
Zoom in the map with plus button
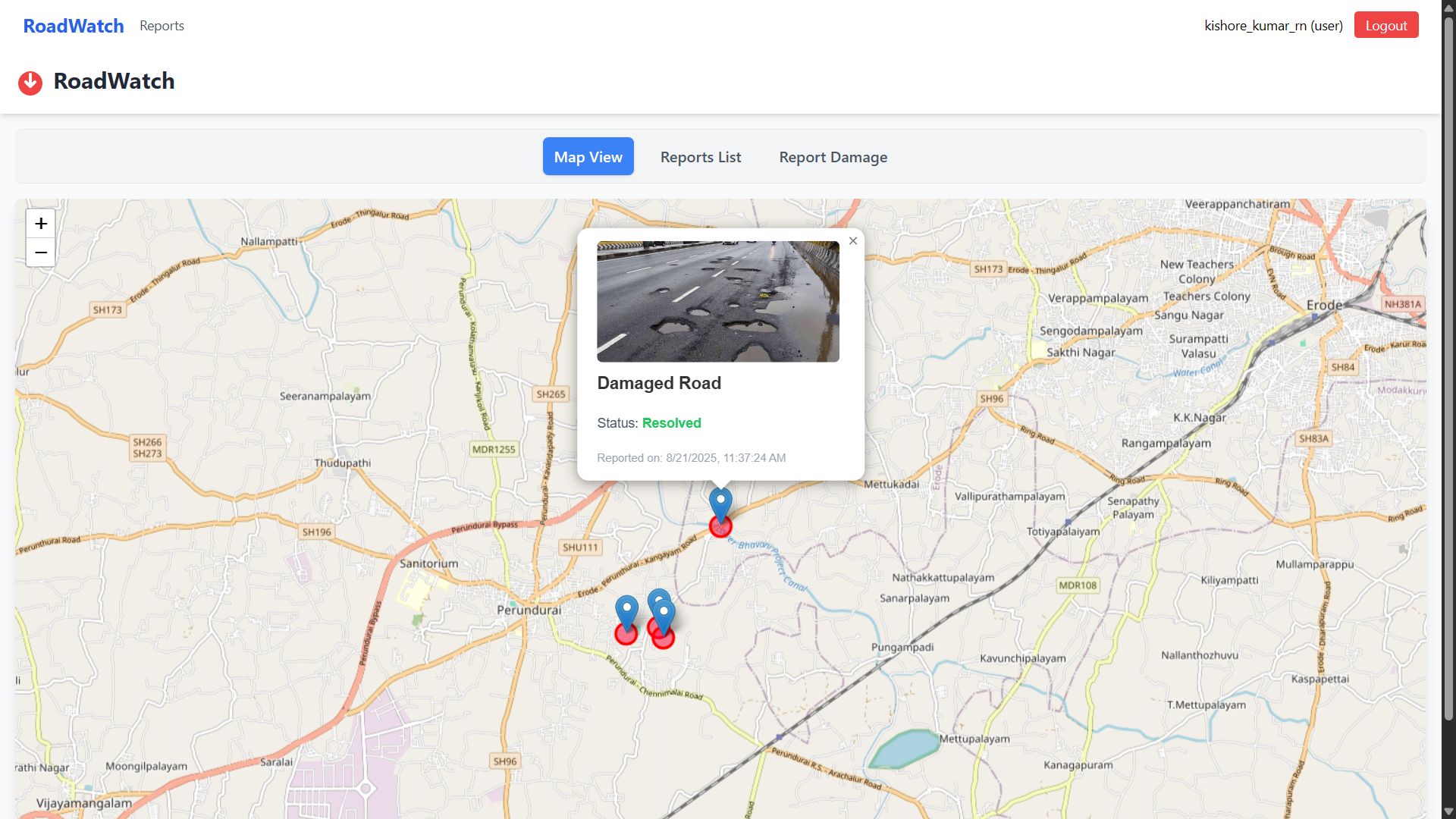[41, 224]
